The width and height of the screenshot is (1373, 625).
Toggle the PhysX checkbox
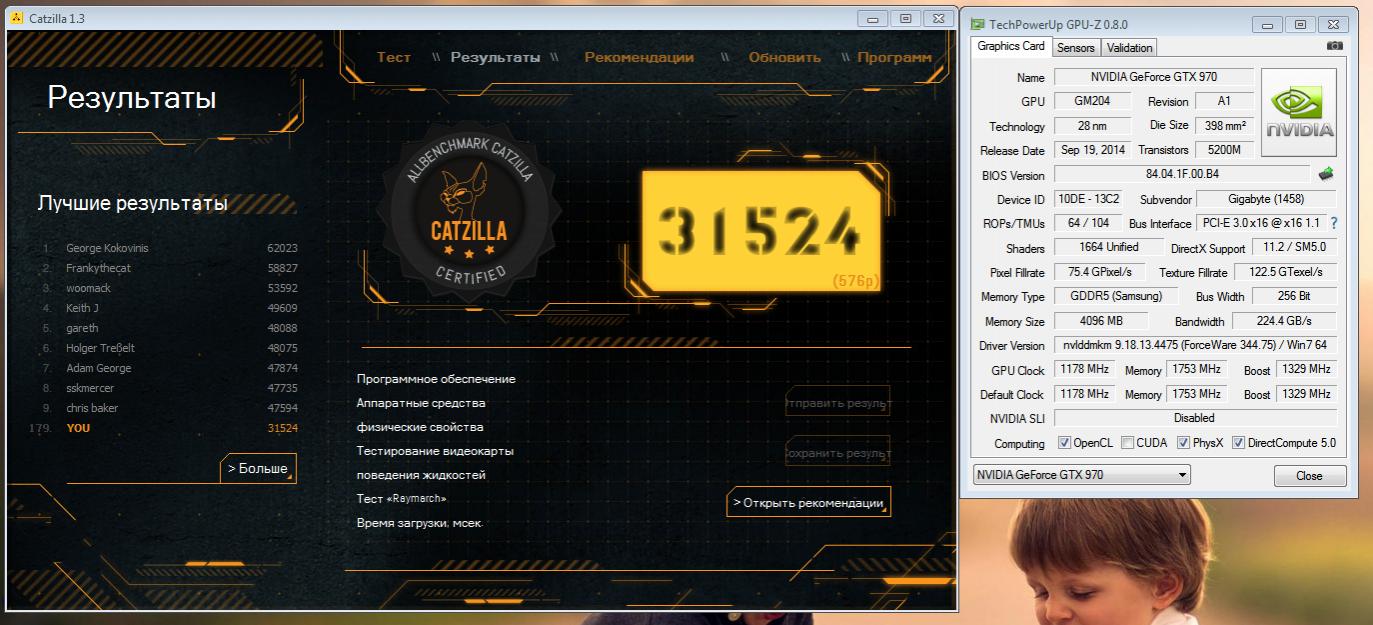pyautogui.click(x=1184, y=443)
